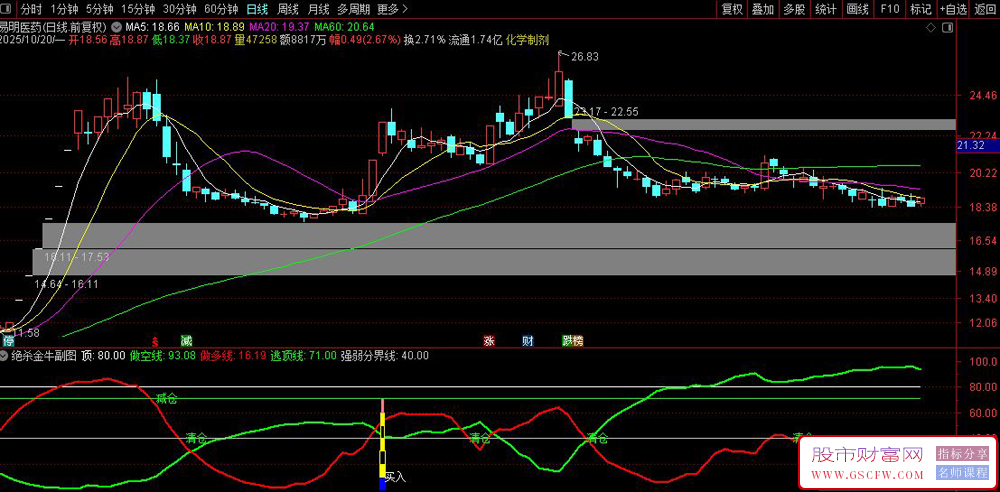
Task: Click the red $ event marker
Action: (154, 341)
